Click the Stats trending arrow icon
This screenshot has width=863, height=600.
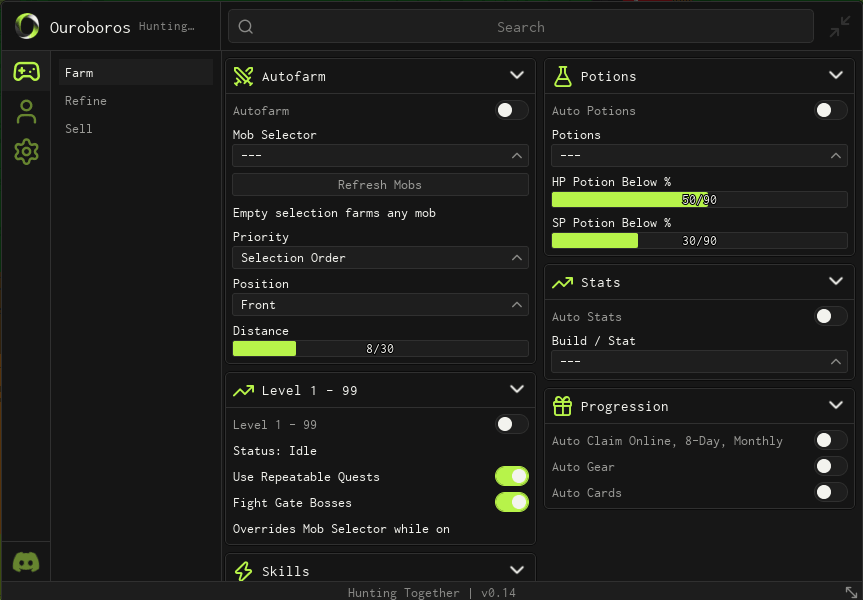[562, 282]
